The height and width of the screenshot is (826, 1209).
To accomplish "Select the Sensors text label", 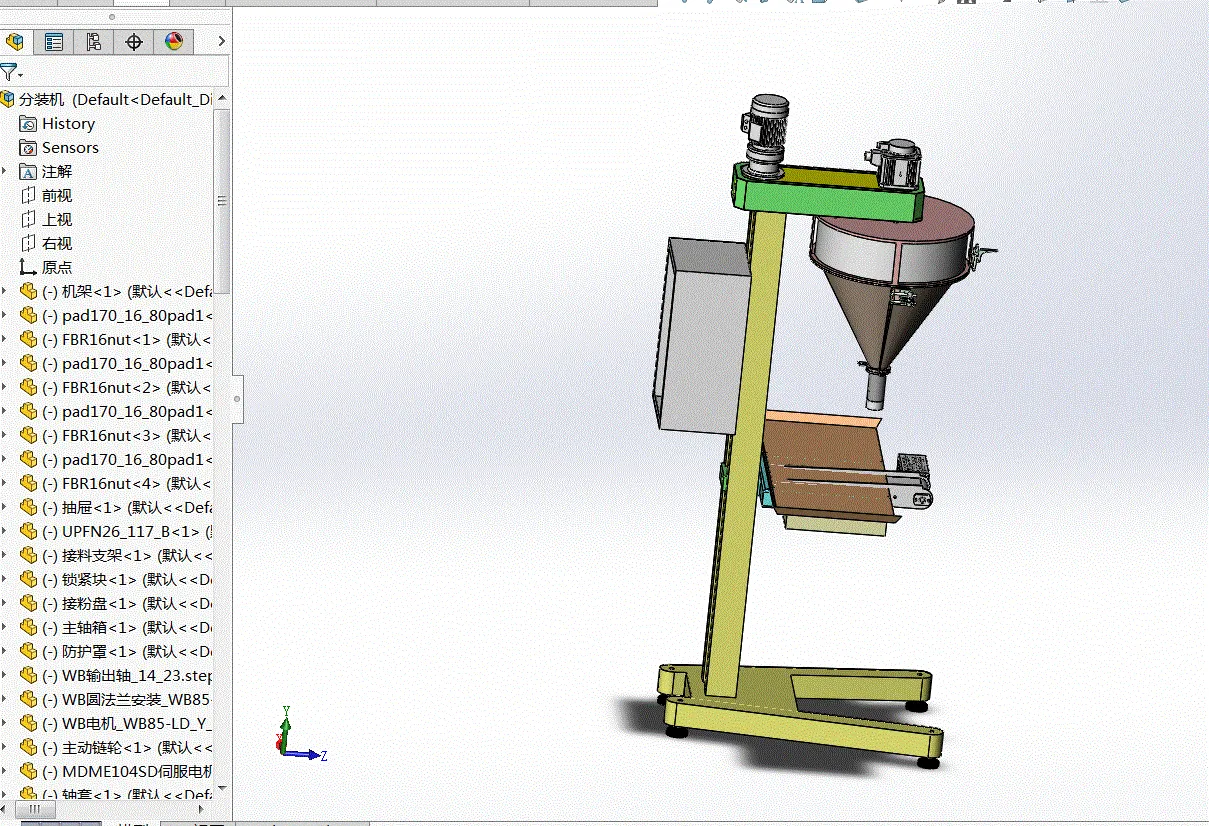I will click(70, 148).
